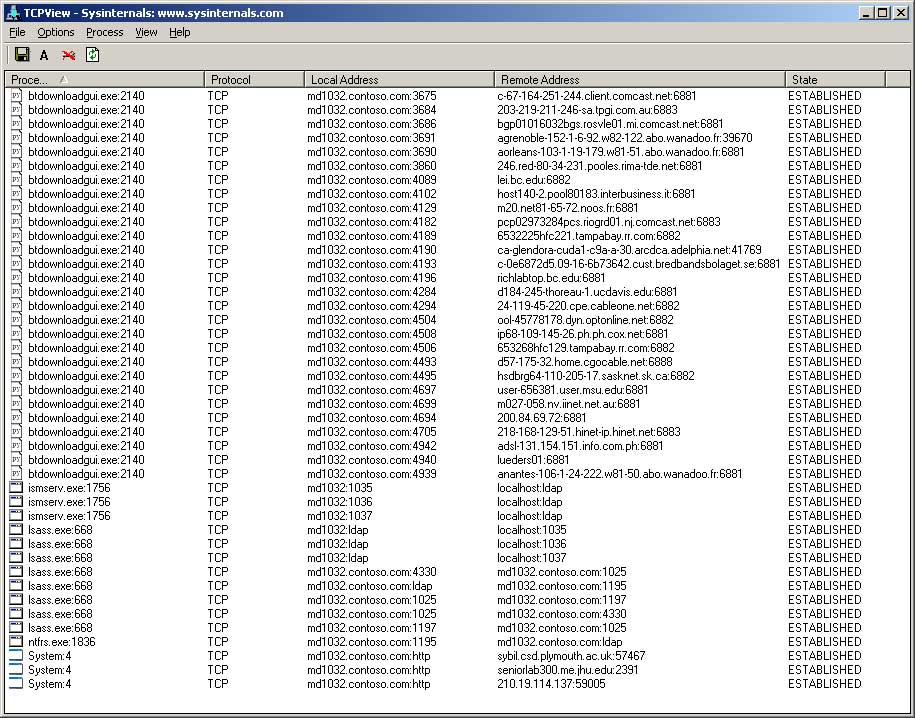Open the Options menu
Image resolution: width=915 pixels, height=718 pixels.
point(56,32)
